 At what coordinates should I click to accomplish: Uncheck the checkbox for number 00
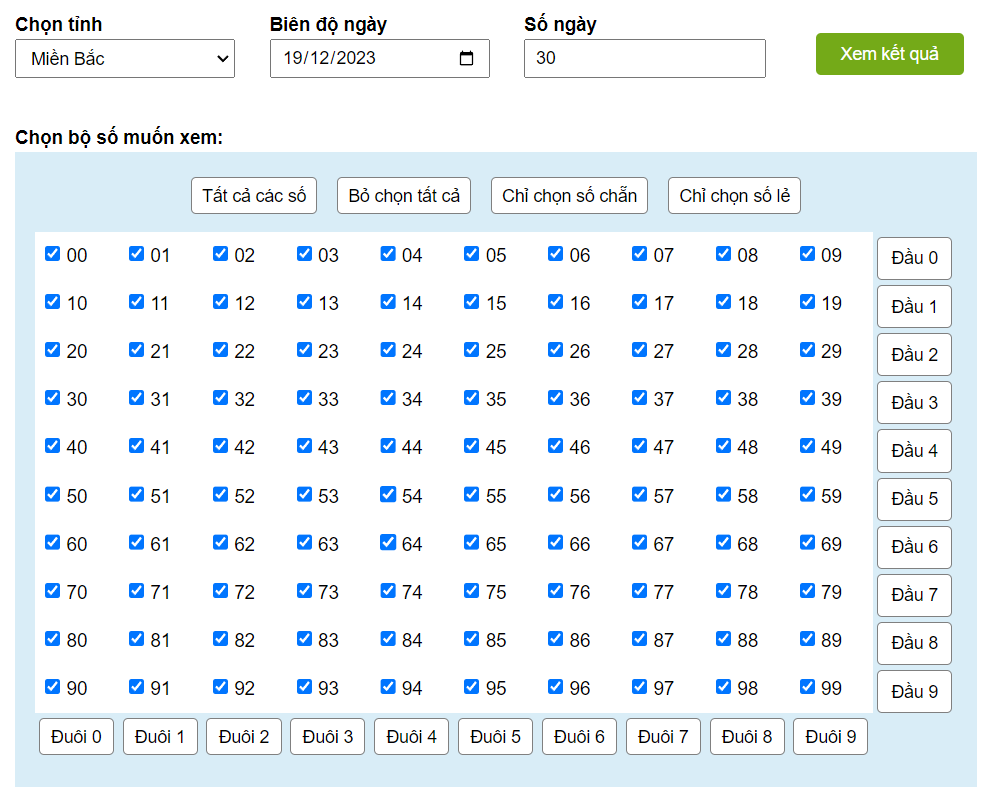coord(53,254)
